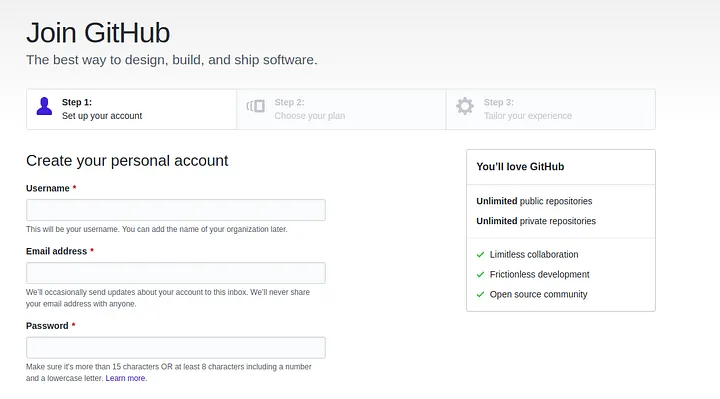The image size is (720, 399).
Task: Select the Step 2 Choose your plan tab
Action: (x=341, y=109)
